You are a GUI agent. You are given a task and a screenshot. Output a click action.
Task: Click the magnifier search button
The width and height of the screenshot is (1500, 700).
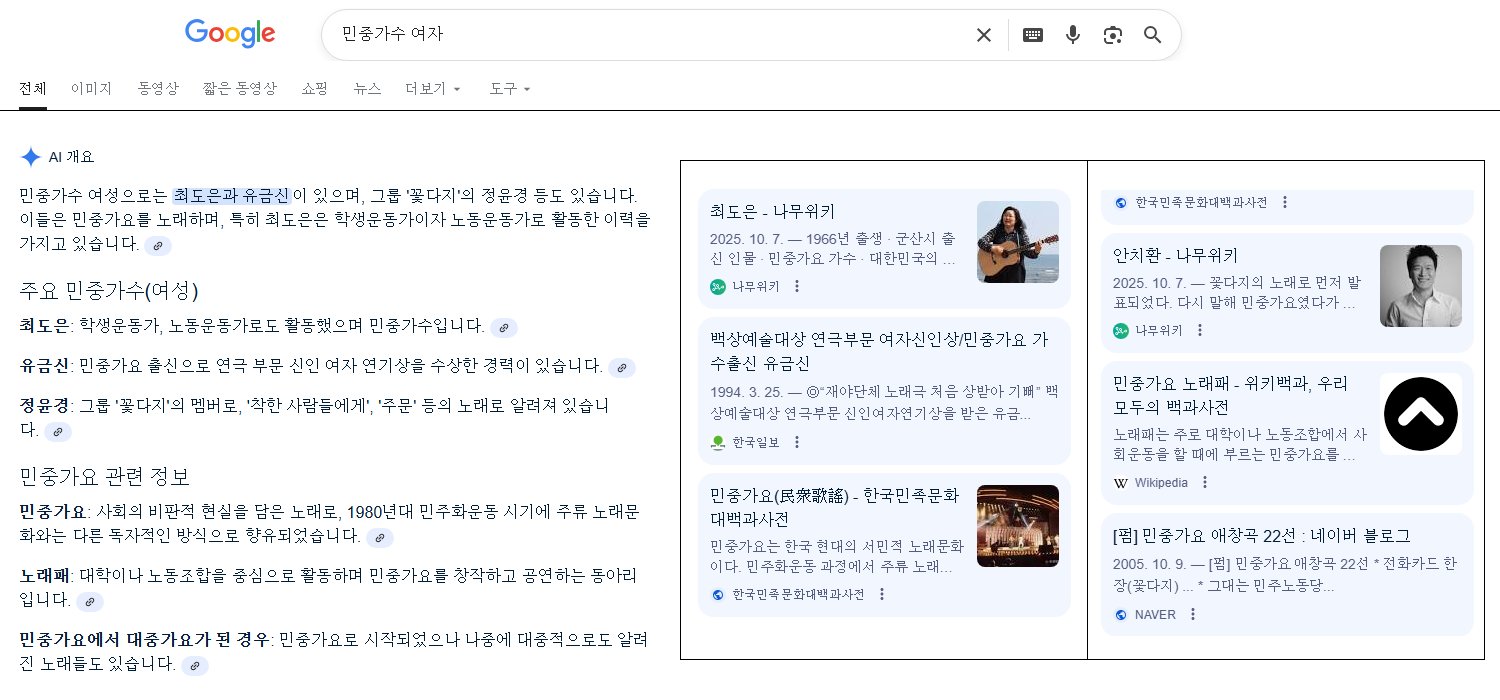coord(1153,35)
